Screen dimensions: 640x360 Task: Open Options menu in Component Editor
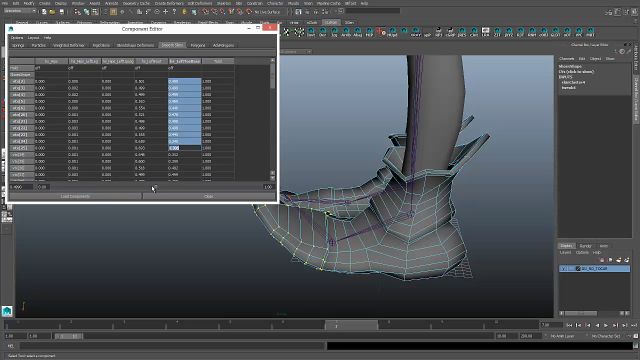pos(17,38)
